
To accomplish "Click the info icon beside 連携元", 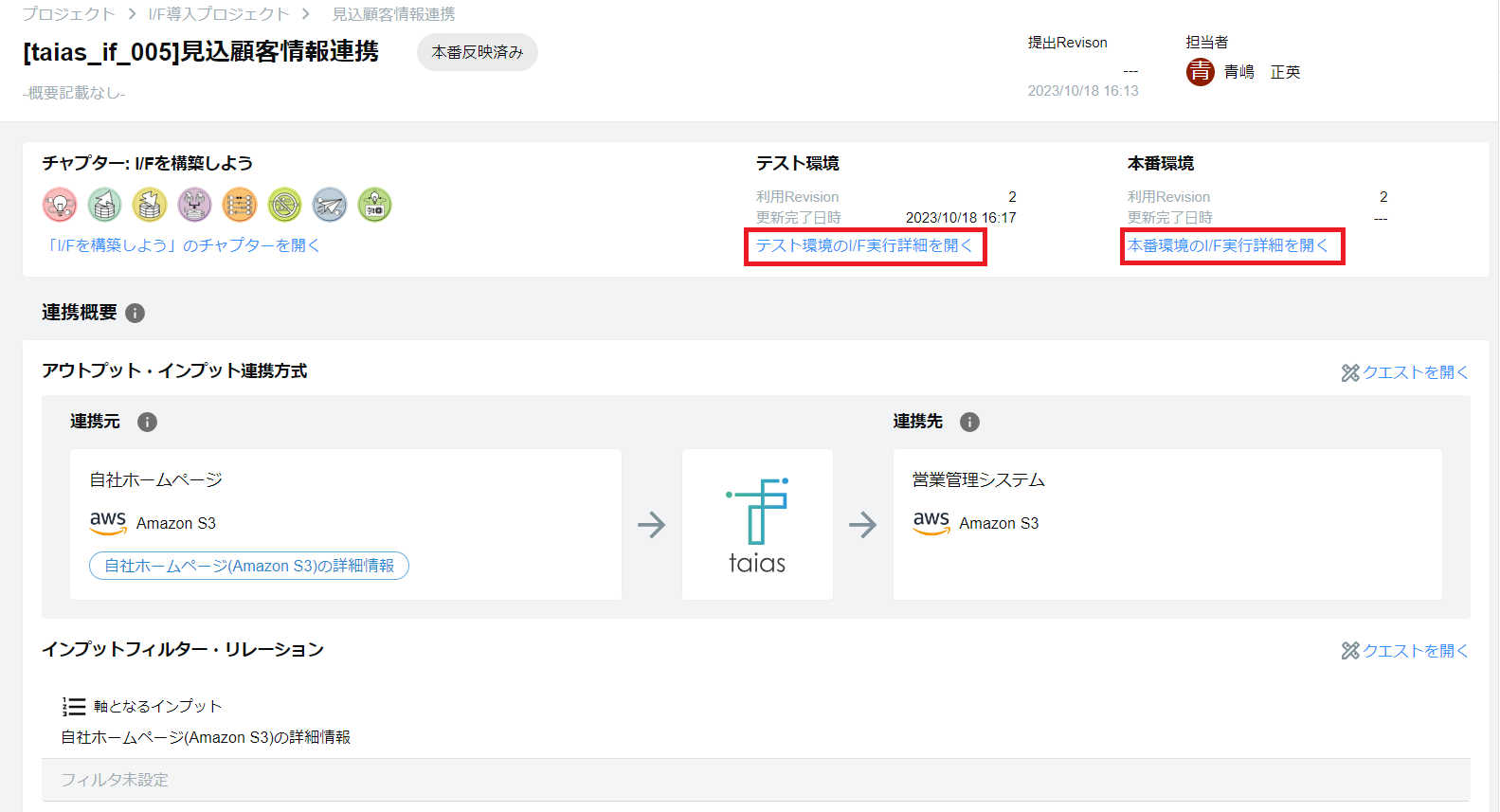I will coord(147,422).
